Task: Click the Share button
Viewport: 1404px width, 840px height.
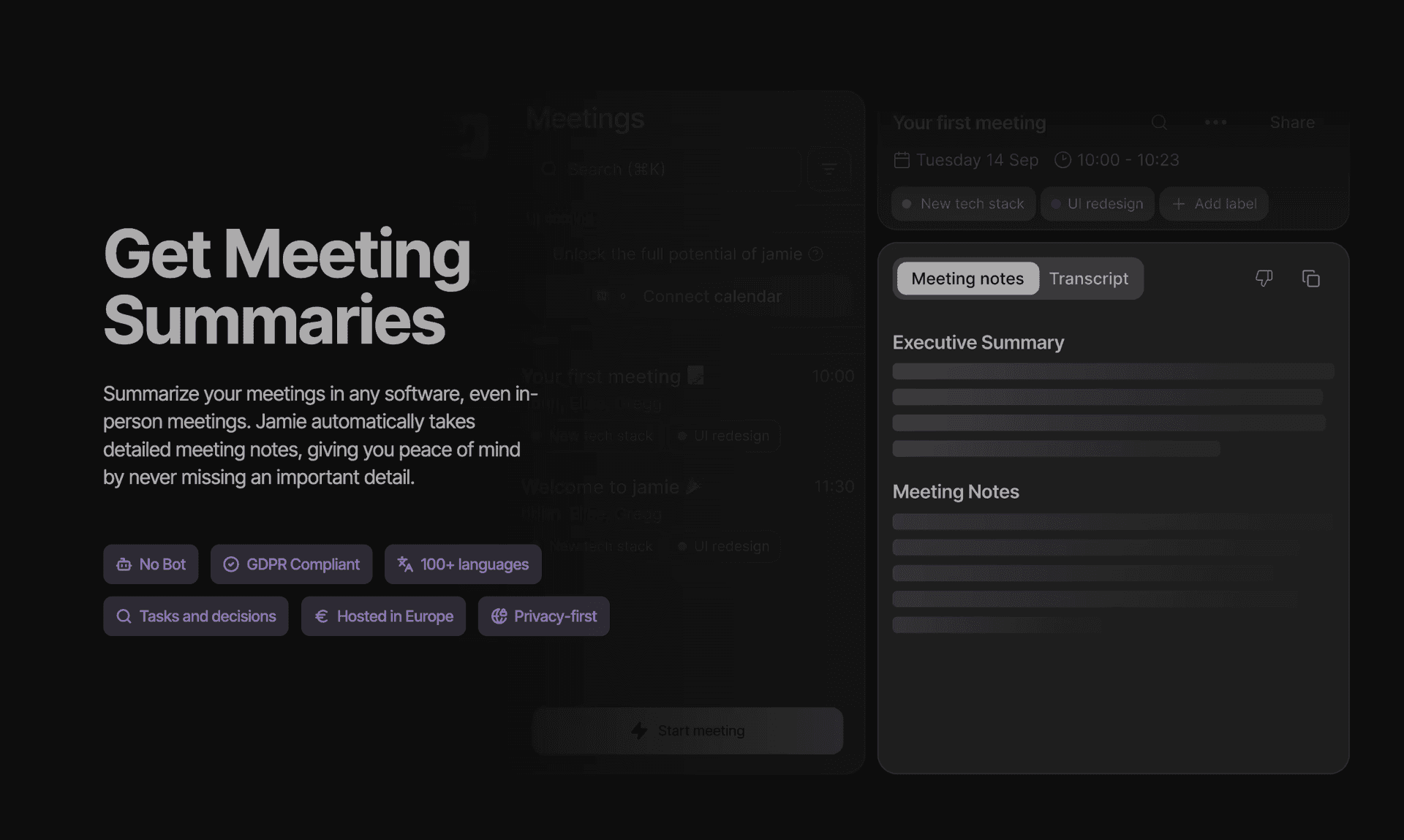Action: click(1292, 122)
